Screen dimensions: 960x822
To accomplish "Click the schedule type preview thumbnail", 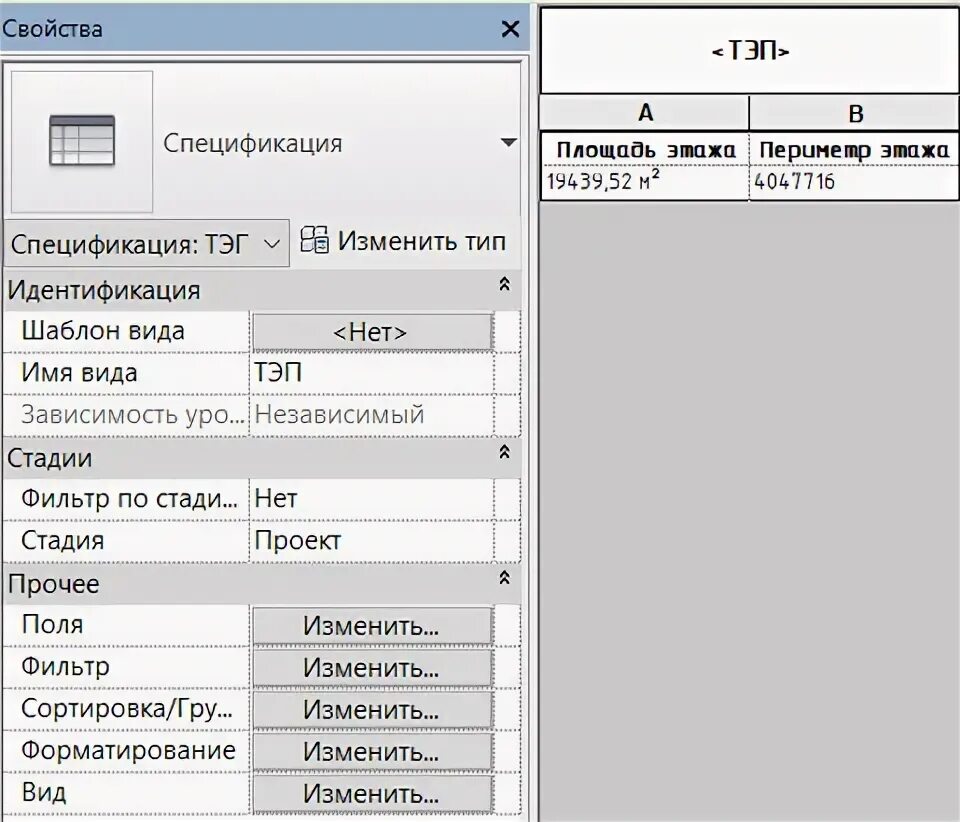I will click(x=82, y=140).
